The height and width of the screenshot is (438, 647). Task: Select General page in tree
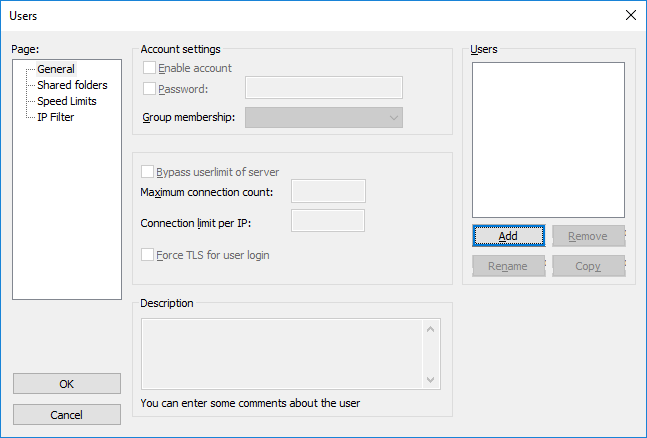click(56, 69)
